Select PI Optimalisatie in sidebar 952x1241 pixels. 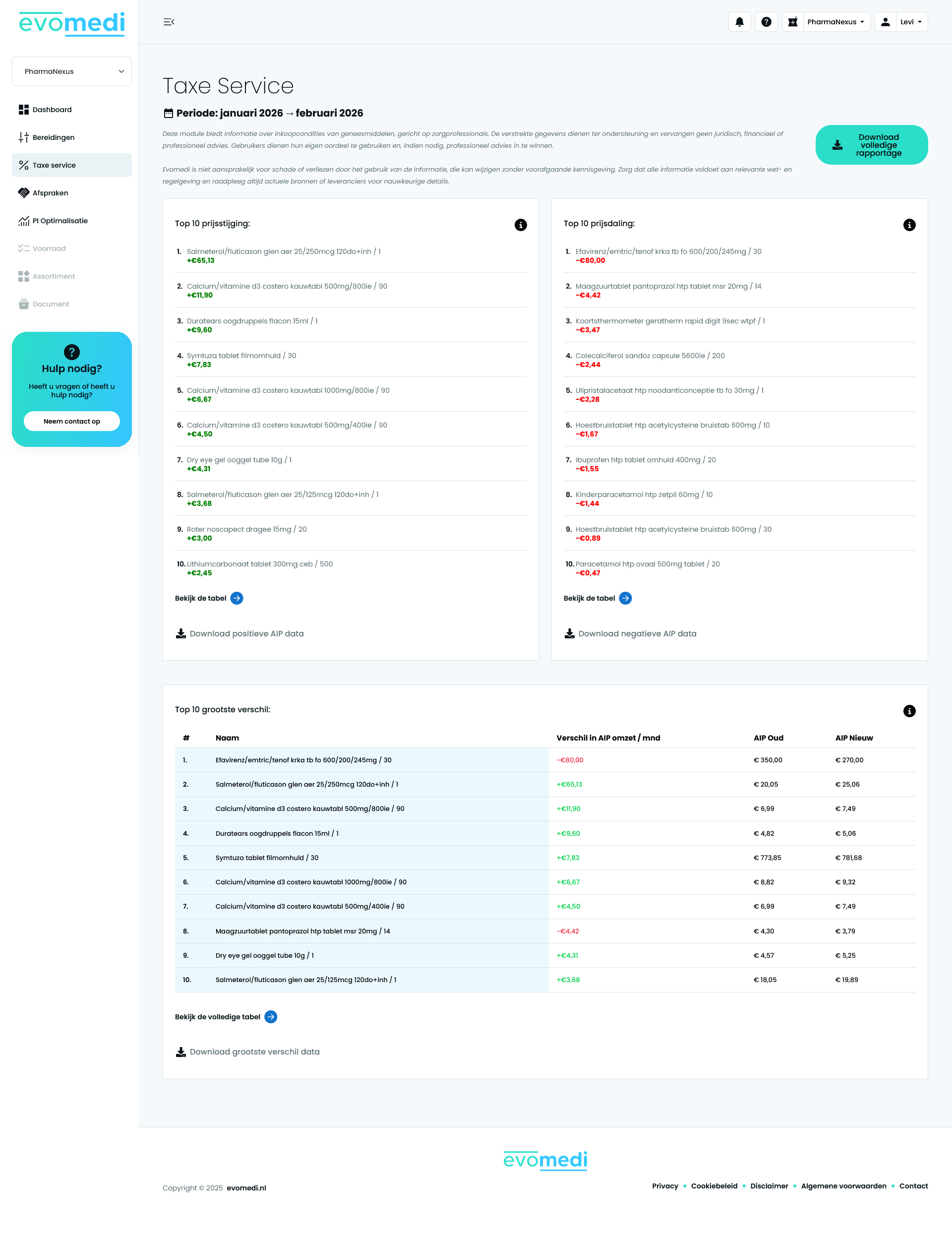[60, 221]
